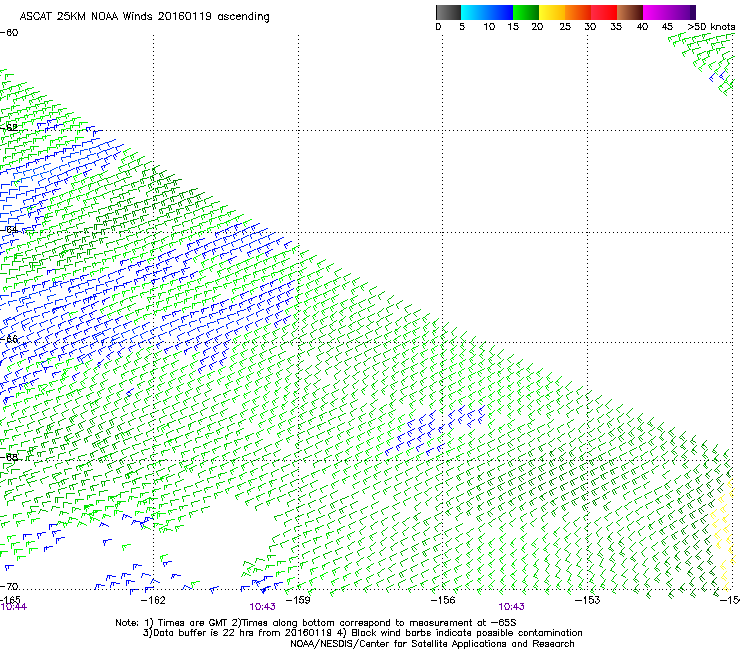740x650 pixels.
Task: Click the -153 longitude axis label
Action: click(588, 600)
